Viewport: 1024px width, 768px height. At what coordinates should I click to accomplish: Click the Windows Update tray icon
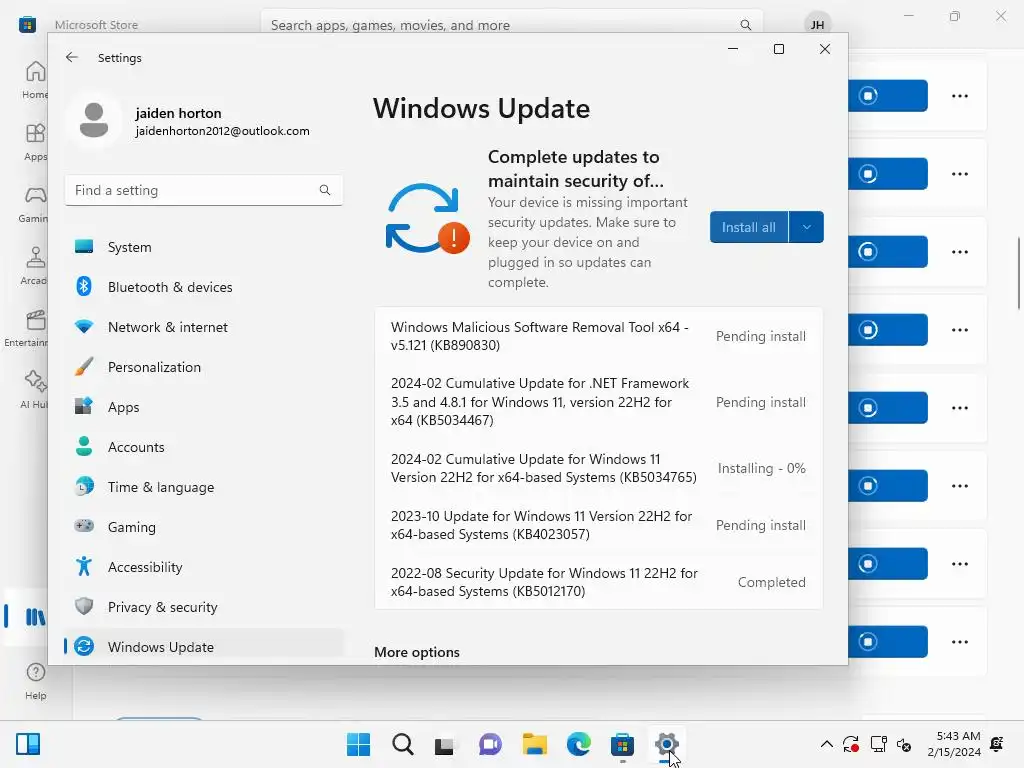point(850,744)
